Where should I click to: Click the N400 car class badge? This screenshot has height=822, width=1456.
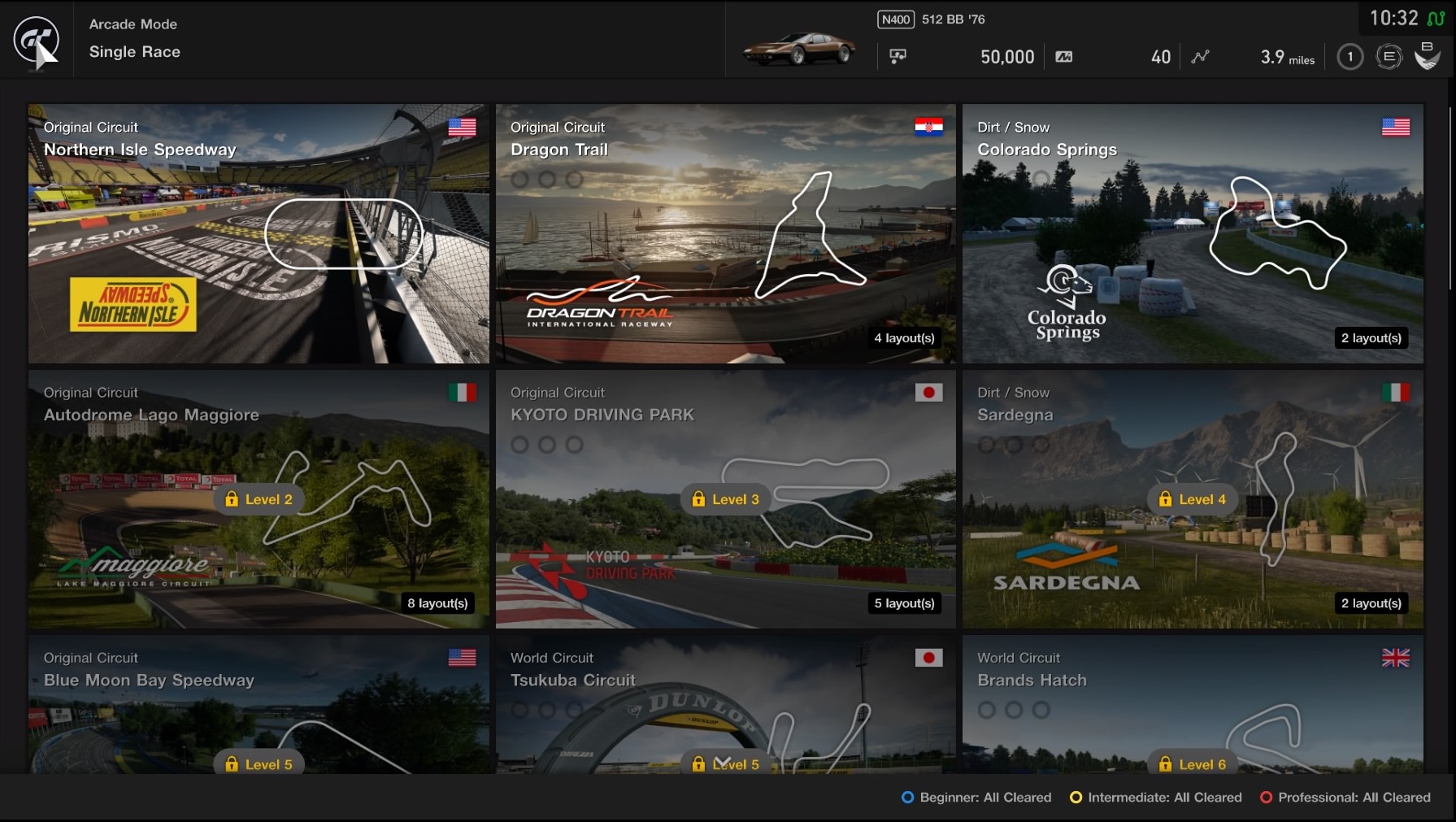point(896,20)
